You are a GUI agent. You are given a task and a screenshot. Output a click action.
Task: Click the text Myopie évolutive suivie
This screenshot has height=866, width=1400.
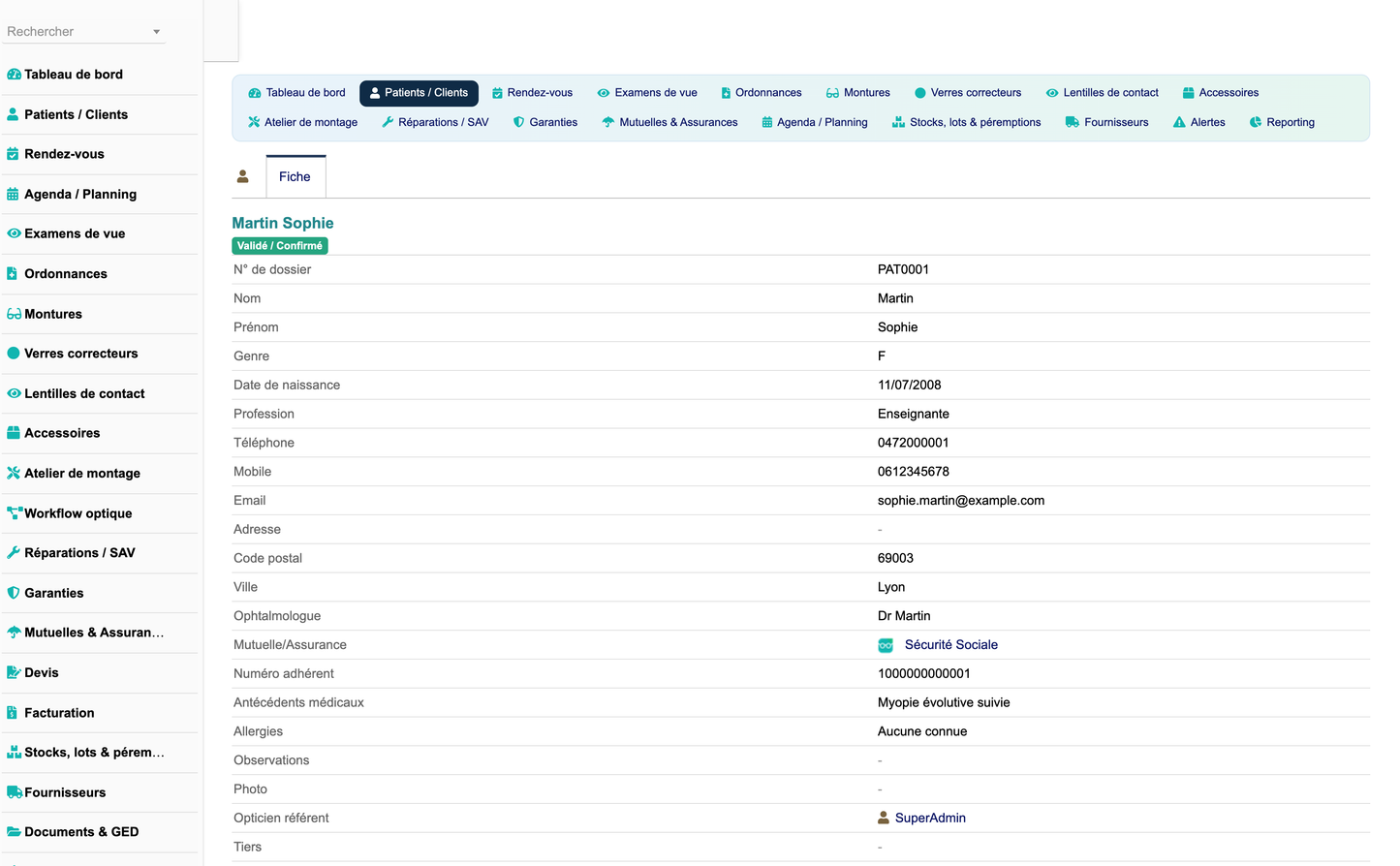(x=944, y=703)
